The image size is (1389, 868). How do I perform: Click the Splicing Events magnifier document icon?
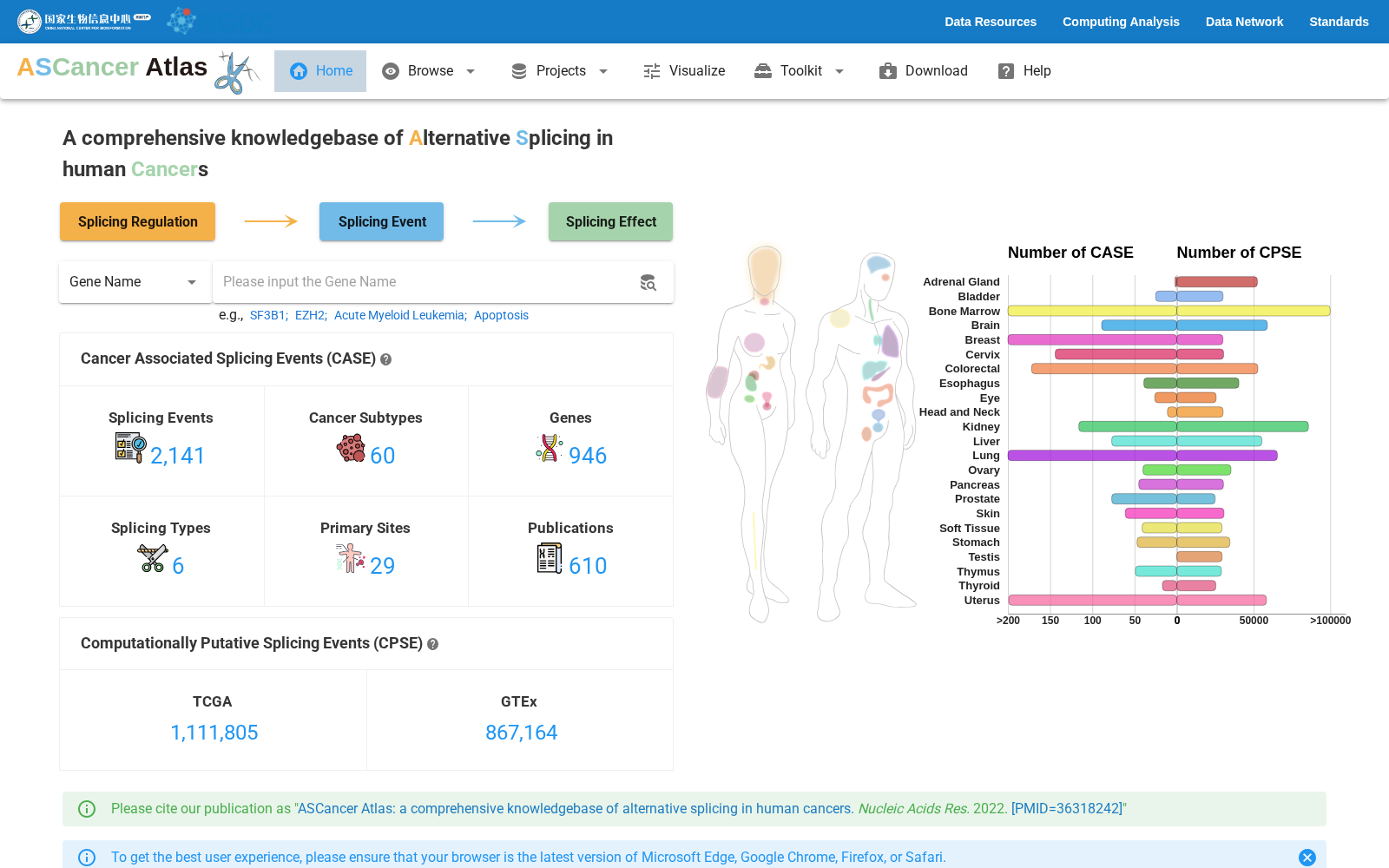(x=130, y=448)
